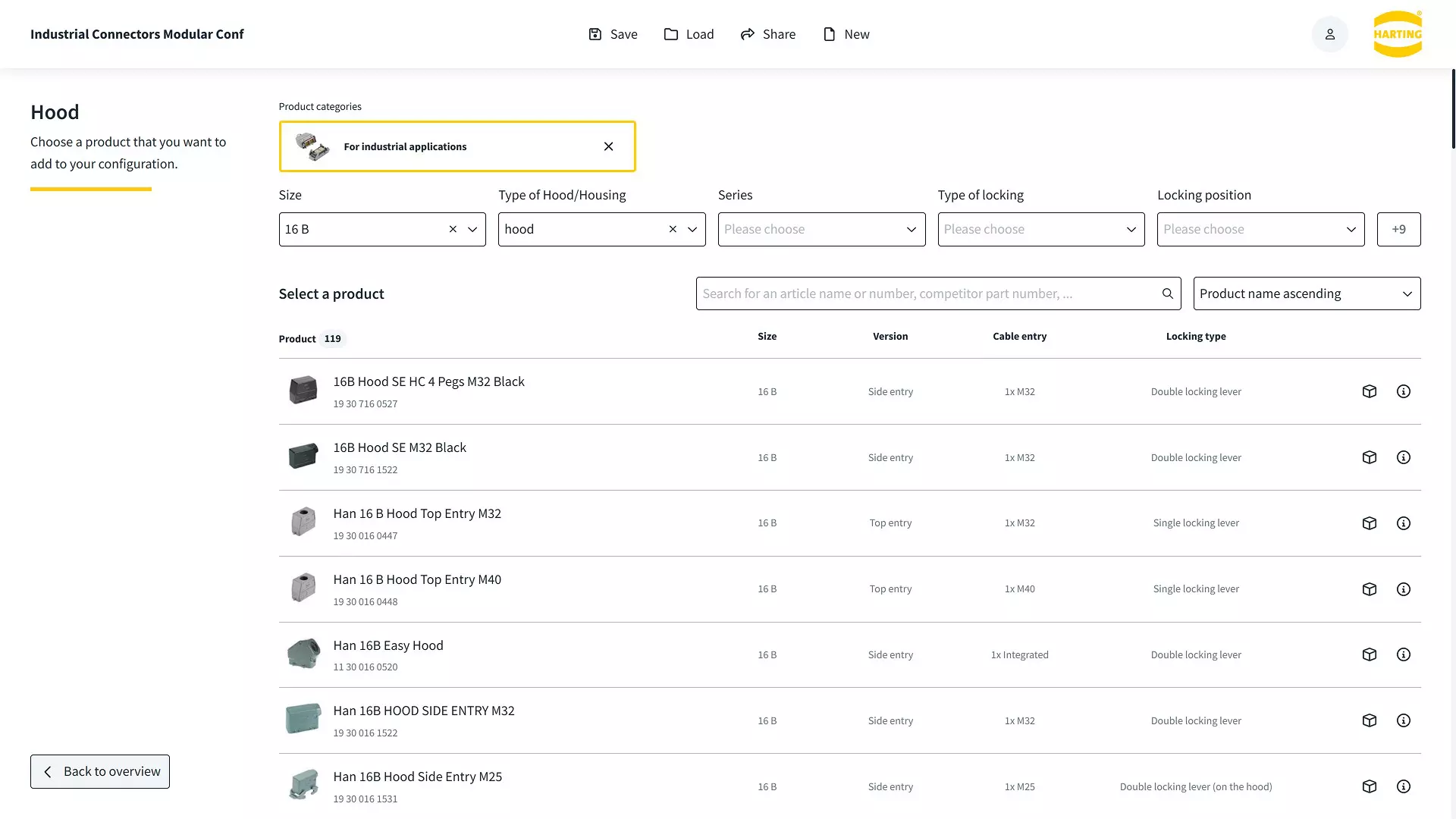Click the HARTING logo
The height and width of the screenshot is (819, 1456).
(x=1398, y=34)
